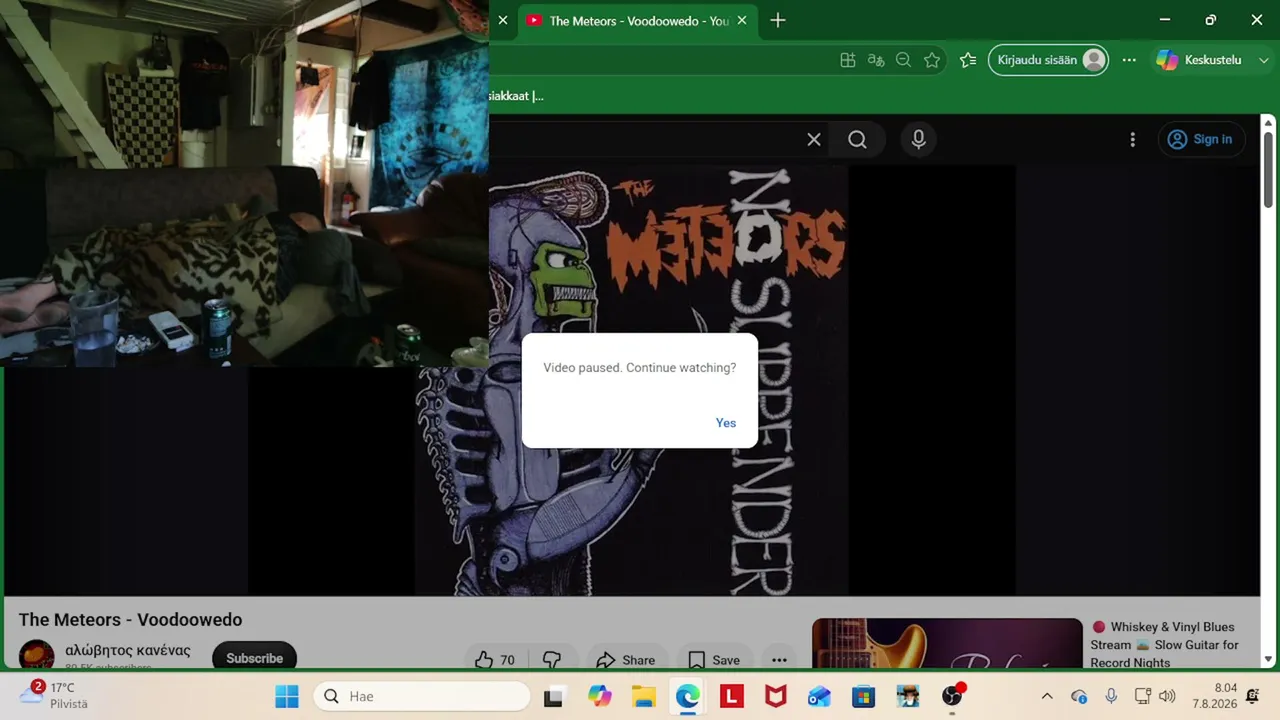
Task: Click the zoom magnifier in address bar
Action: point(904,60)
